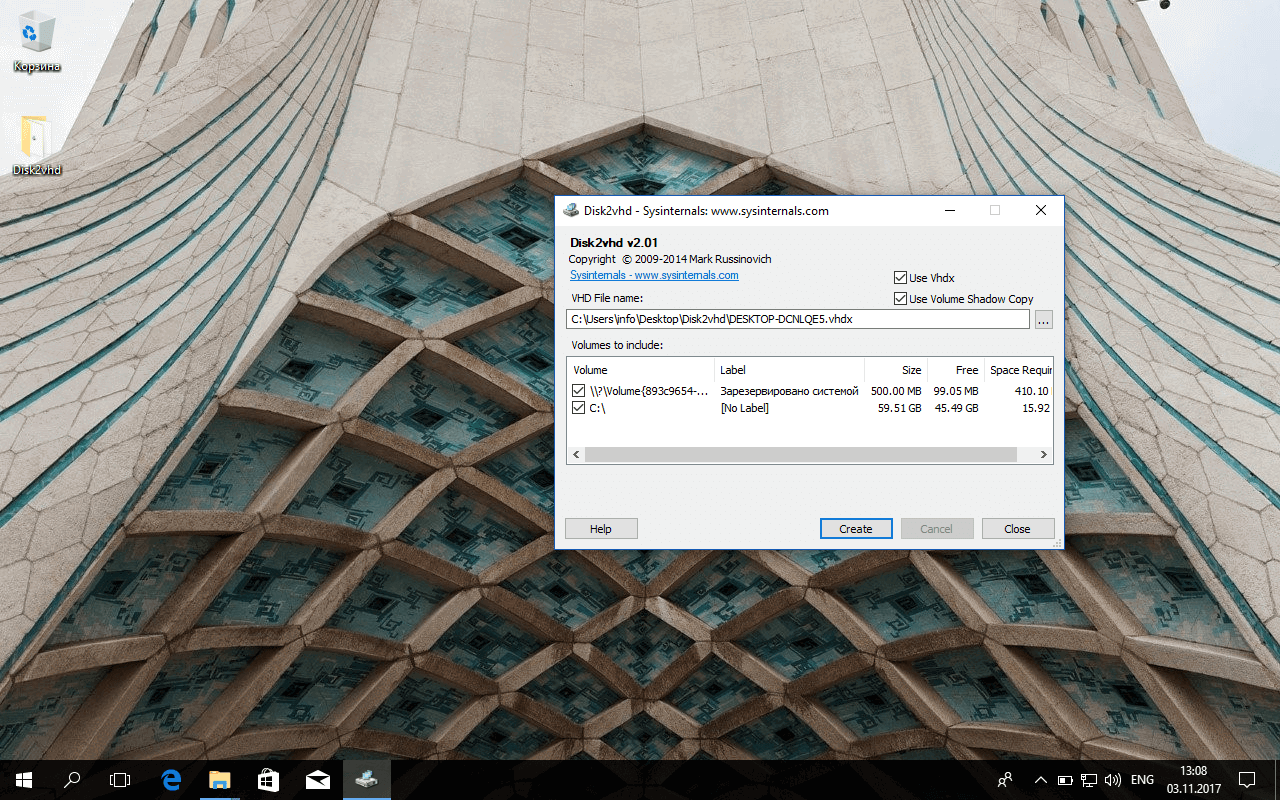Expand hidden system tray icons
This screenshot has width=1280, height=800.
1040,779
